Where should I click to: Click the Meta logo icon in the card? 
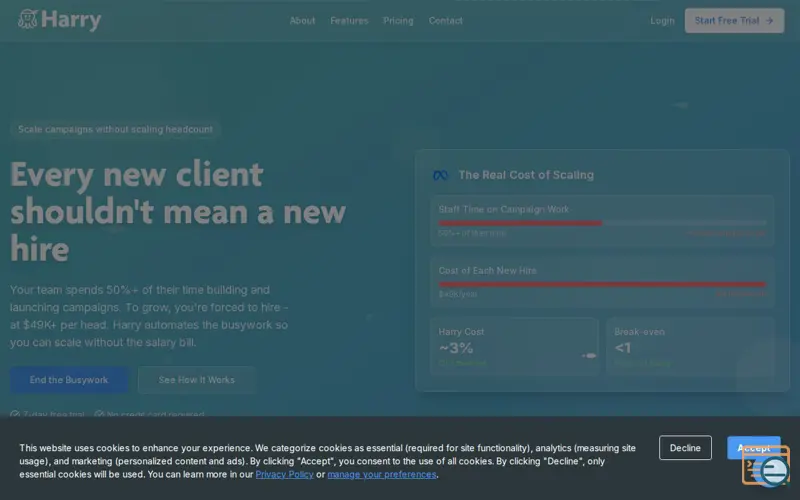point(440,176)
